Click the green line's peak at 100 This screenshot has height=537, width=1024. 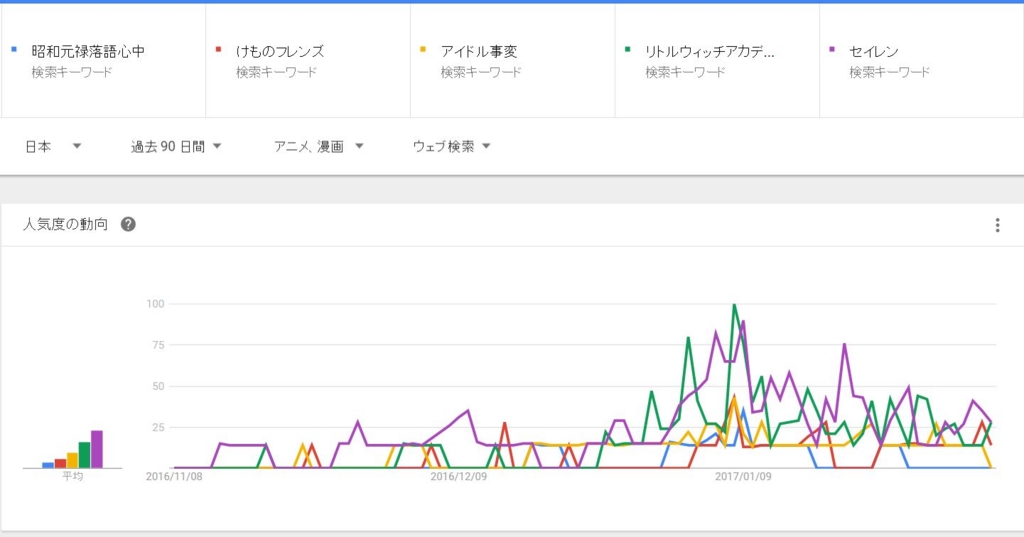coord(735,304)
